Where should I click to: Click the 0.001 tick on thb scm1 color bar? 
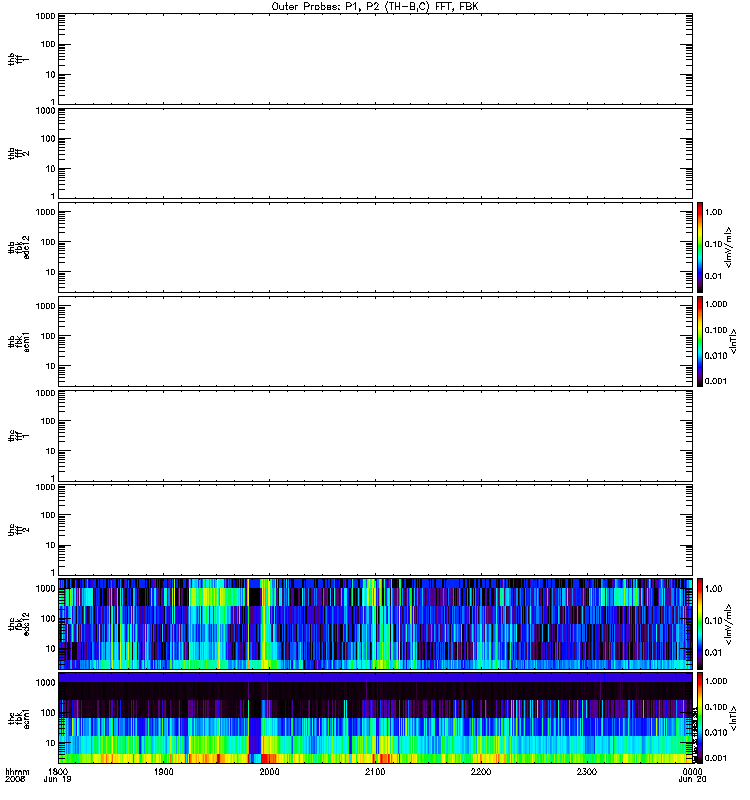point(716,381)
